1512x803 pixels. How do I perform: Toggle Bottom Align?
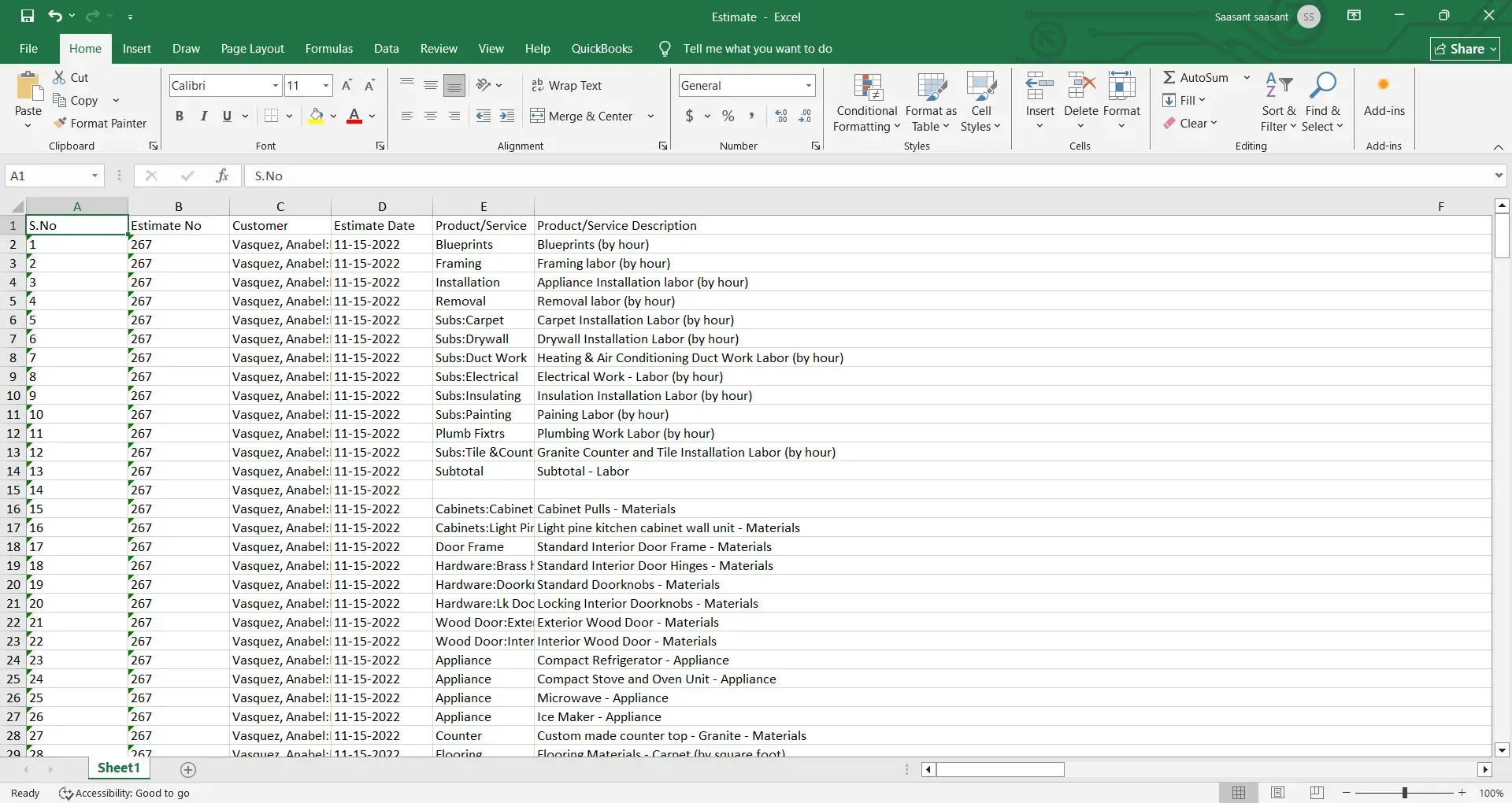(x=454, y=85)
